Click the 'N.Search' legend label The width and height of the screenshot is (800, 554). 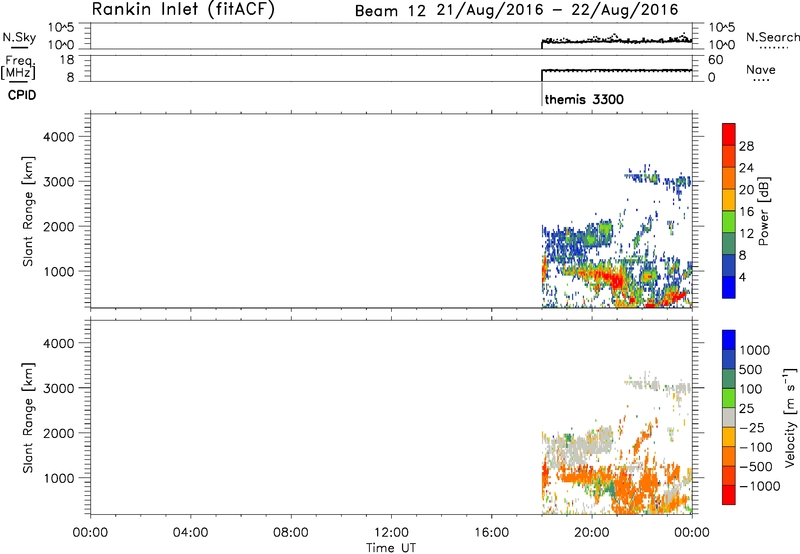point(772,37)
